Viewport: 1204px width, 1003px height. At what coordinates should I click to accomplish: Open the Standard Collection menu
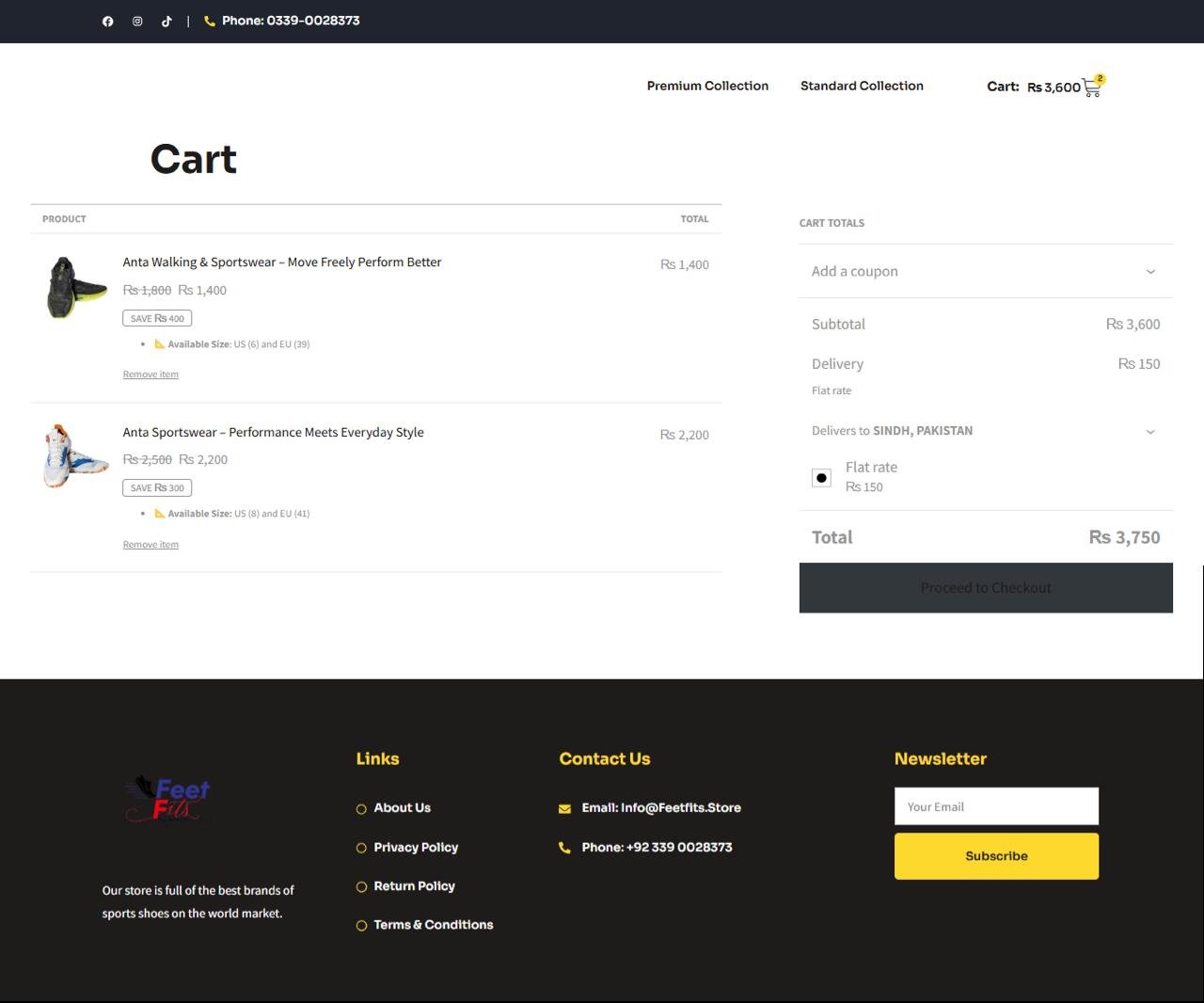click(x=862, y=86)
